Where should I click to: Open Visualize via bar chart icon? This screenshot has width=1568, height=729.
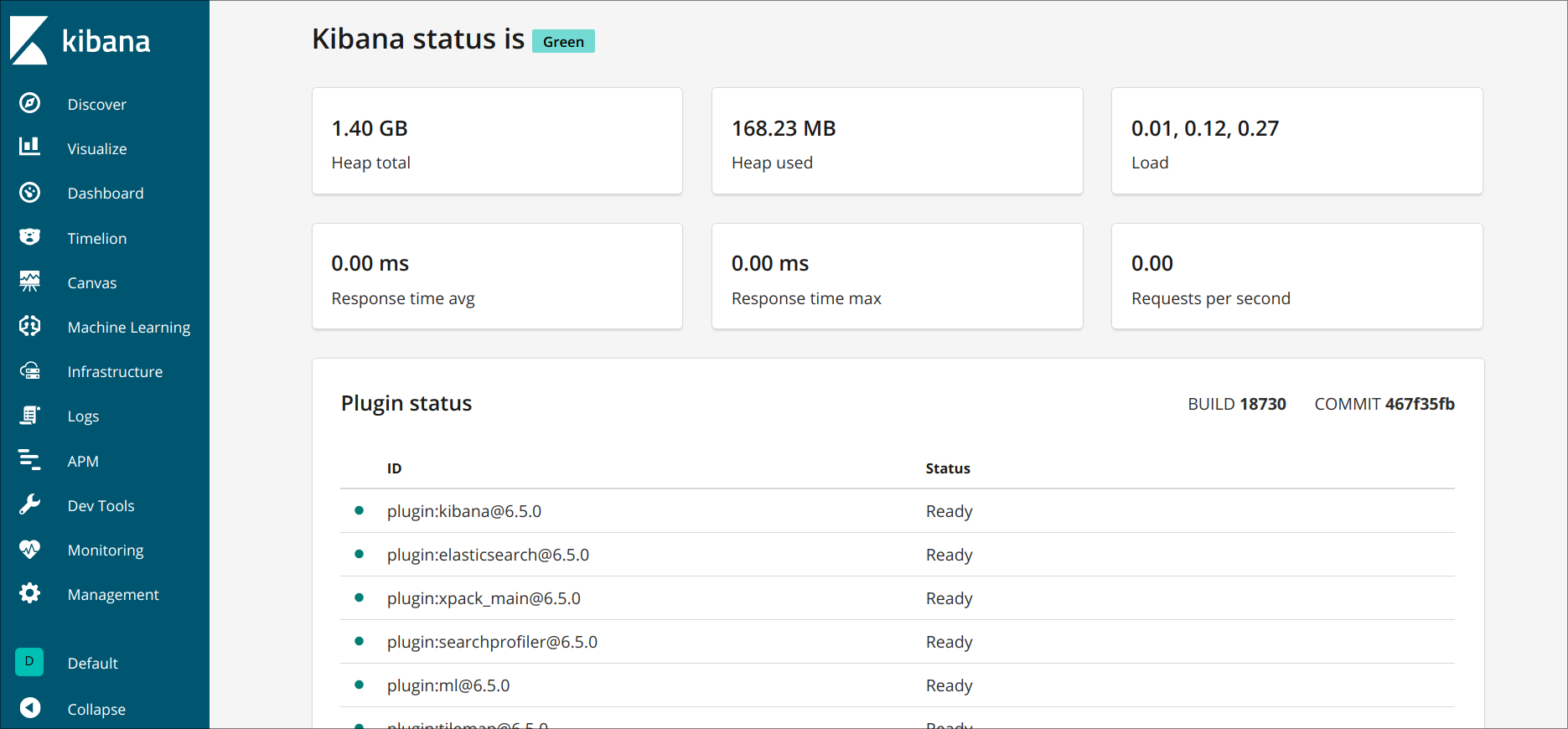(x=30, y=147)
